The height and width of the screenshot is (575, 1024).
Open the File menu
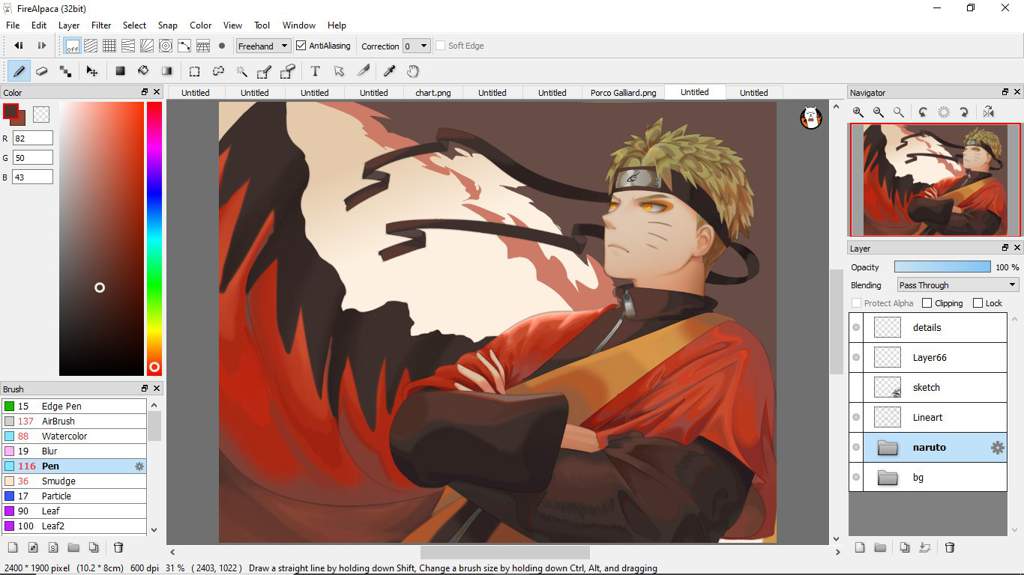[x=12, y=25]
